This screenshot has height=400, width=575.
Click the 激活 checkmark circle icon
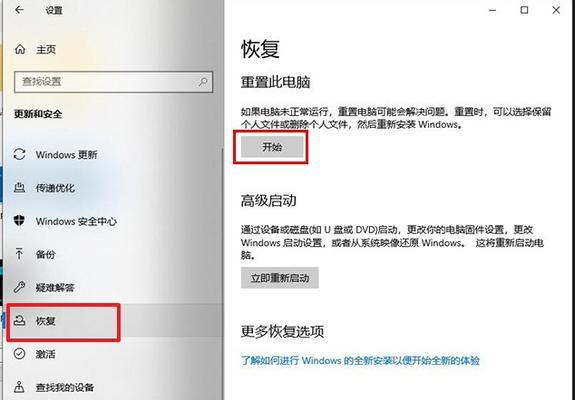19,354
